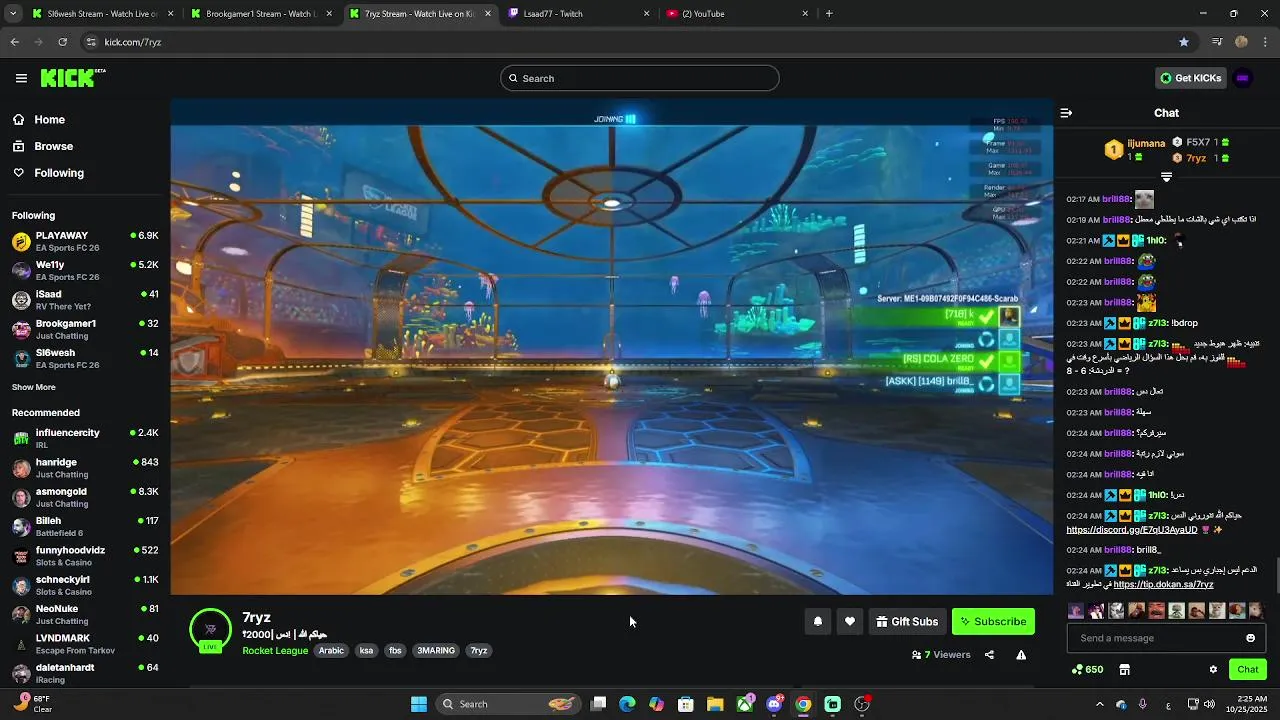Open the chat shop icon

(1124, 669)
